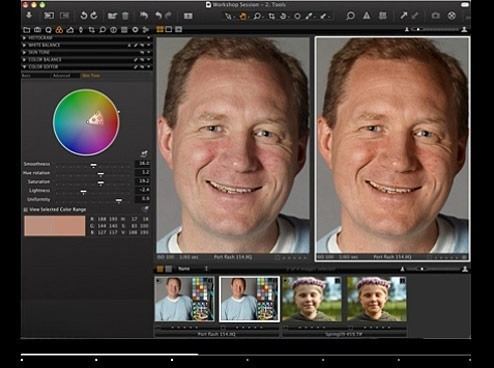
Task: Open the Metadata info tool tab
Action: click(x=113, y=30)
